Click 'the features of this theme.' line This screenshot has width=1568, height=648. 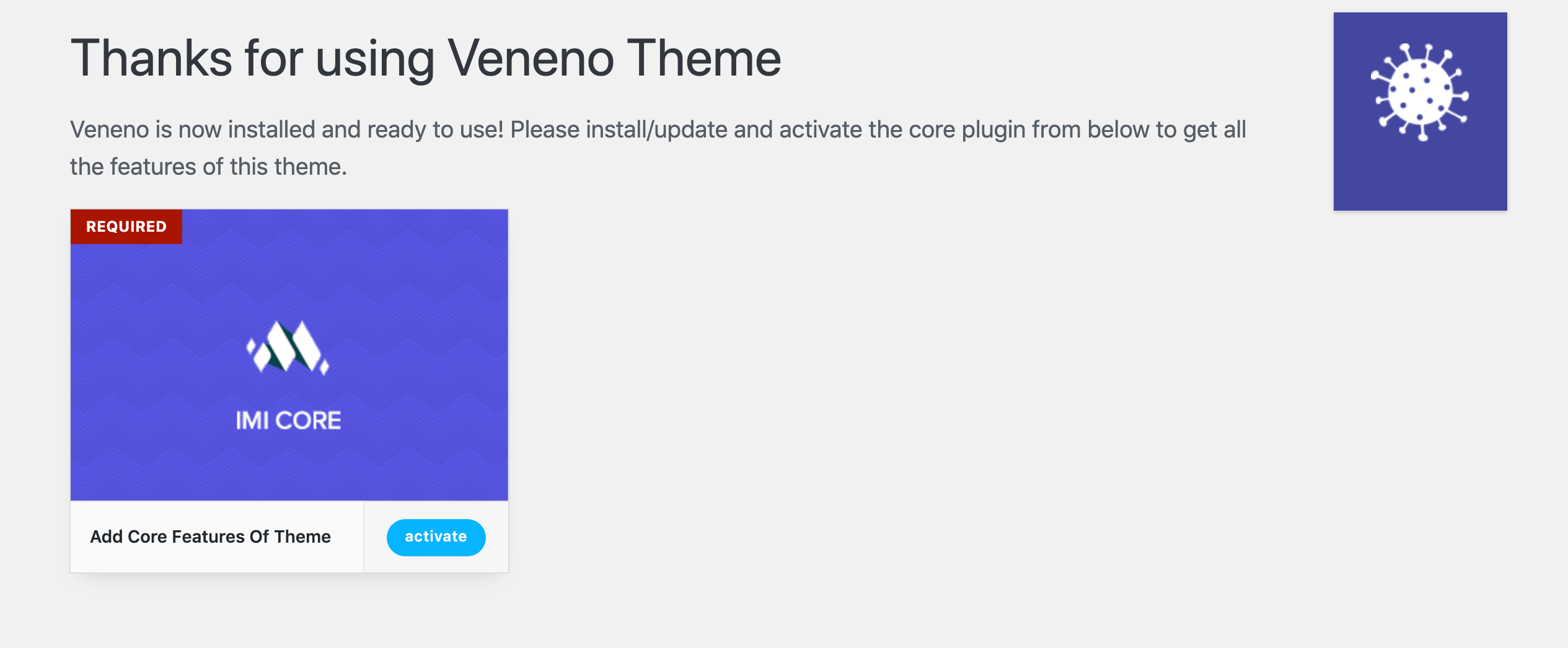coord(208,167)
